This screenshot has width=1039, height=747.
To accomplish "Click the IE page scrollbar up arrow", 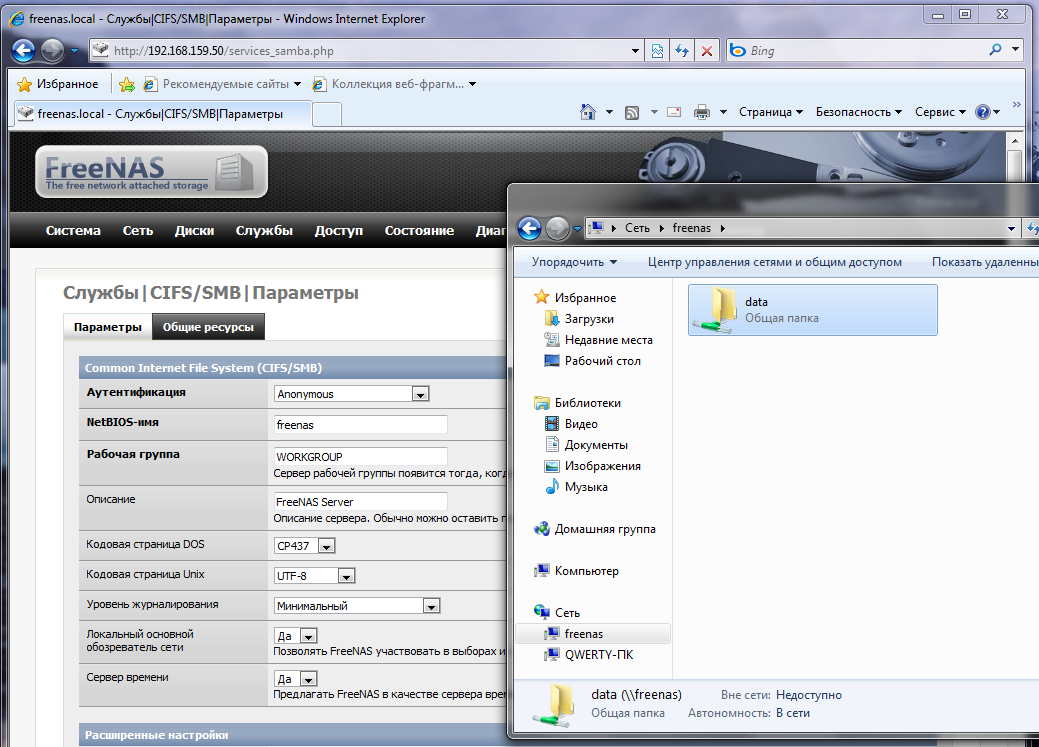I will pos(1014,141).
